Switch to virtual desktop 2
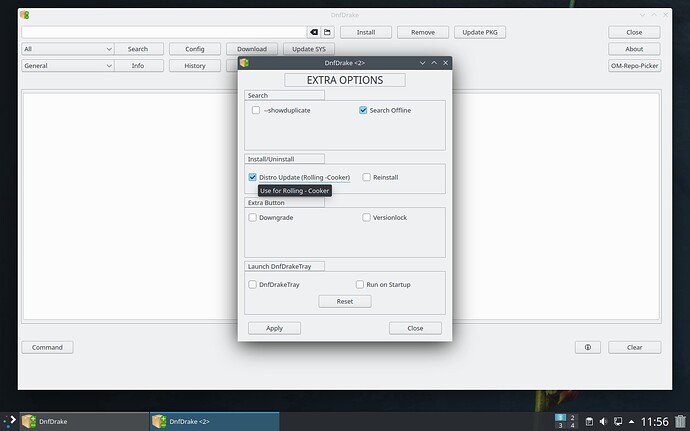This screenshot has width=690, height=431. pyautogui.click(x=572, y=417)
